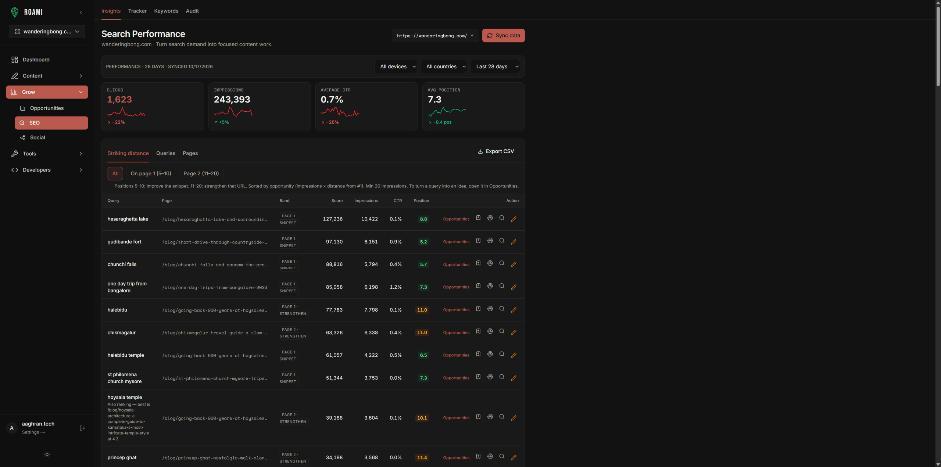Select SEO in the sidebar
The height and width of the screenshot is (467, 941).
[51, 122]
